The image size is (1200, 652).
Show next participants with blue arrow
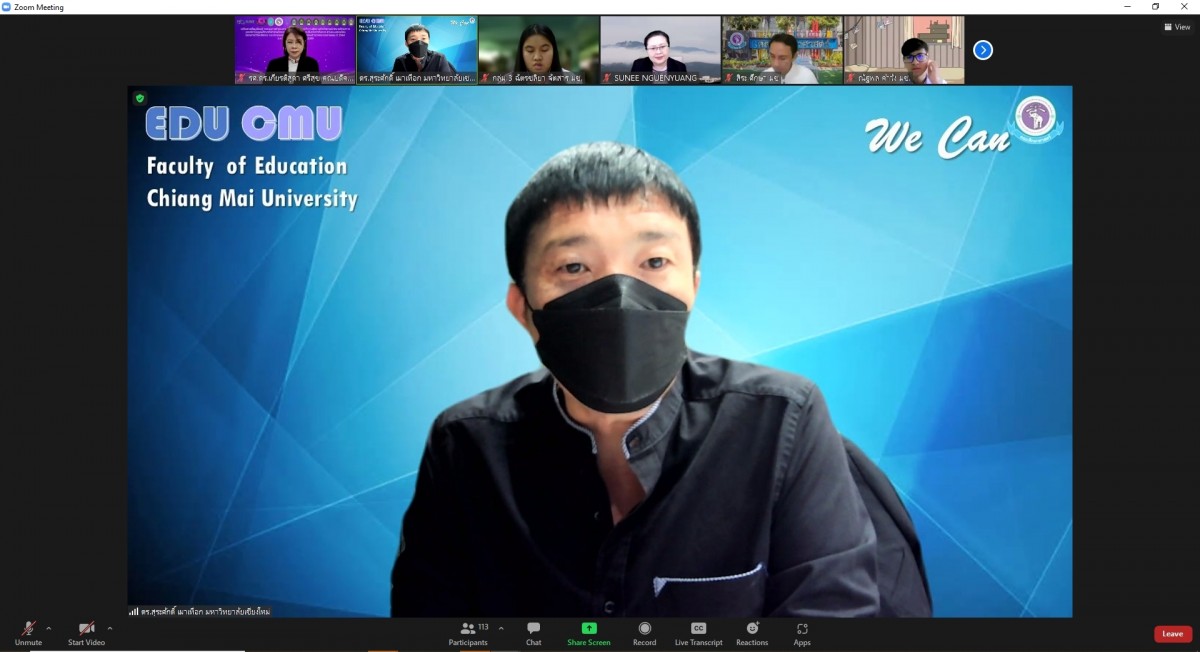983,50
